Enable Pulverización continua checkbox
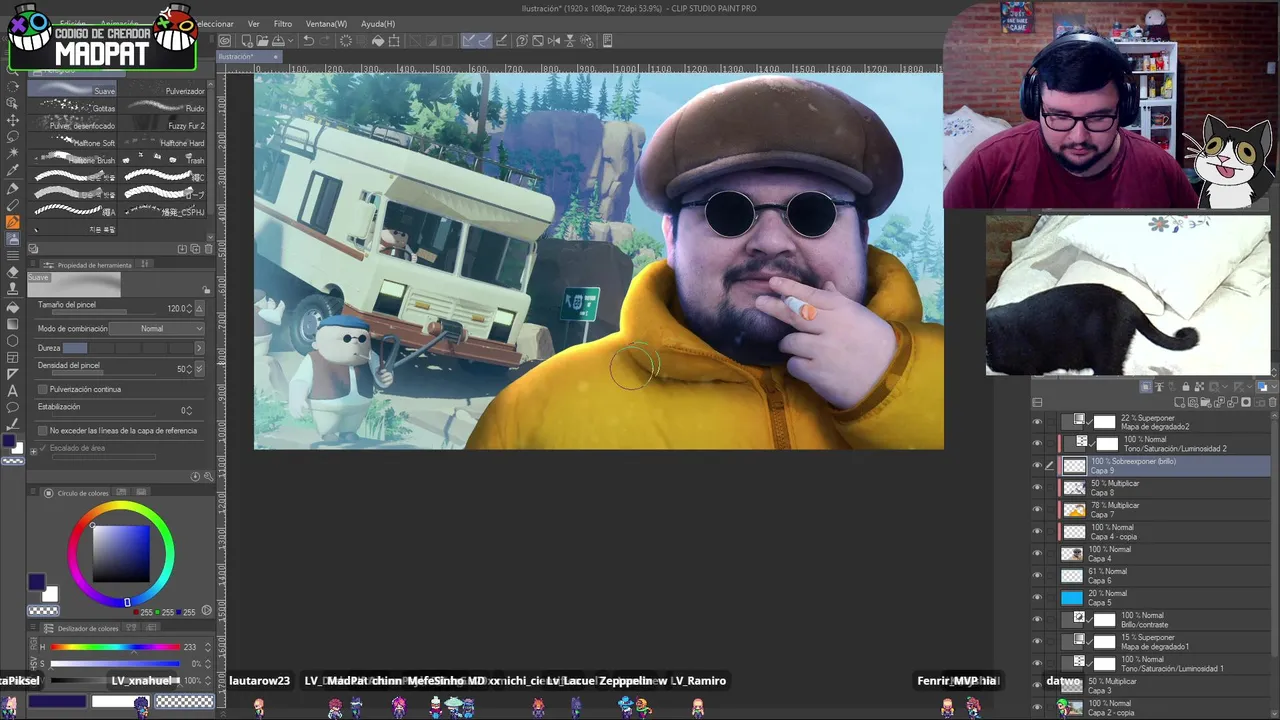1280x720 pixels. coord(42,389)
